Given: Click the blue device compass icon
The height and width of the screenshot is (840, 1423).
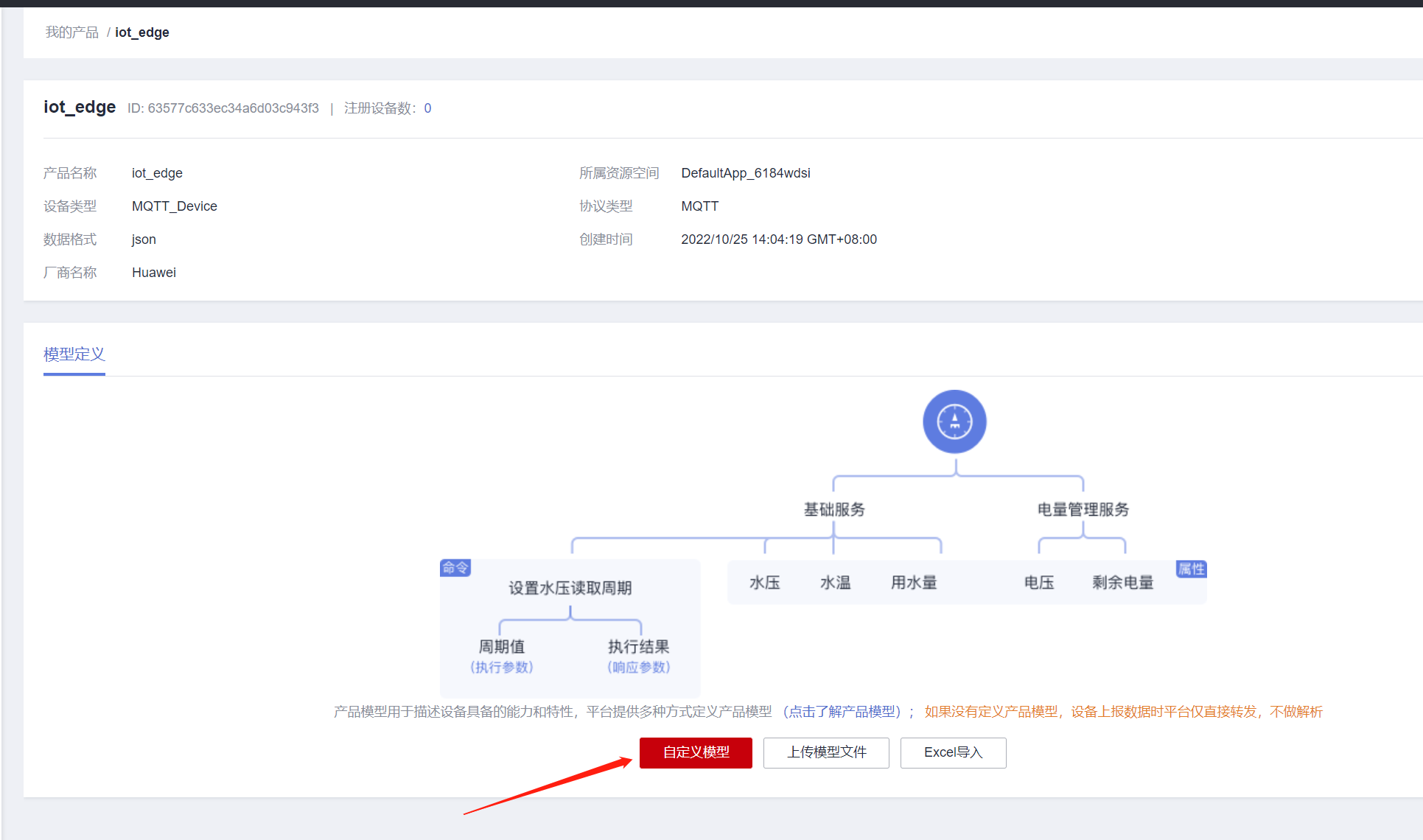Looking at the screenshot, I should point(954,421).
